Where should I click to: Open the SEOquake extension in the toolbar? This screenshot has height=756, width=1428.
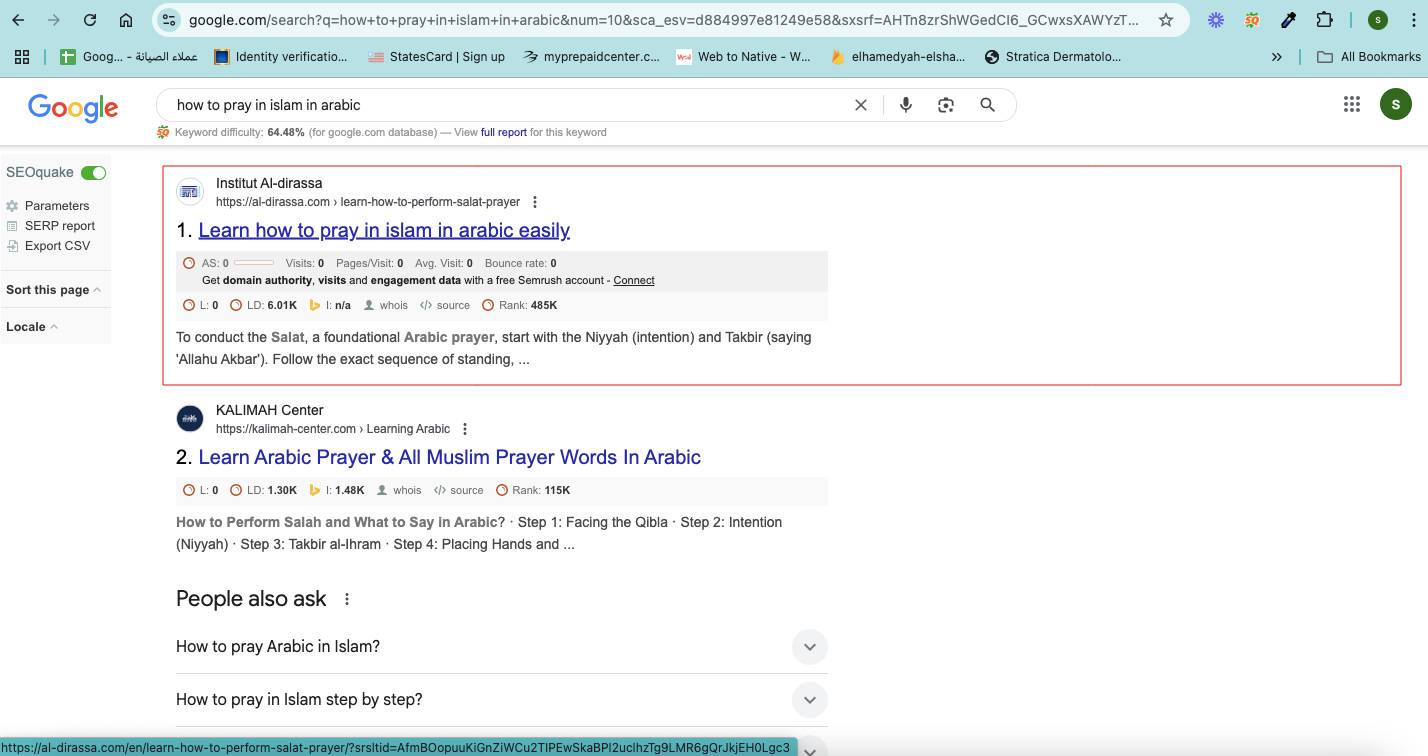(1252, 20)
